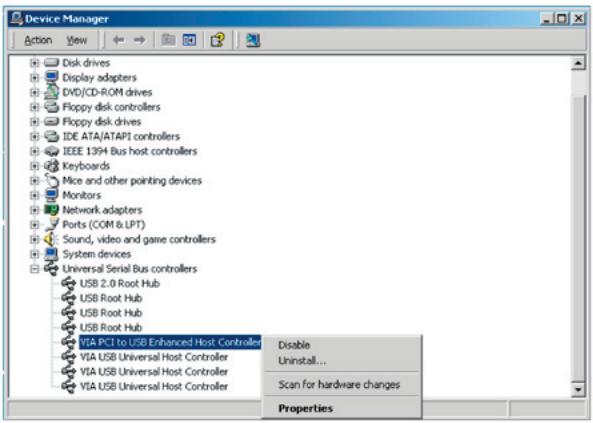
Task: Click the VIA PCI to USB Enhanced Host Controller icon
Action: [69, 342]
